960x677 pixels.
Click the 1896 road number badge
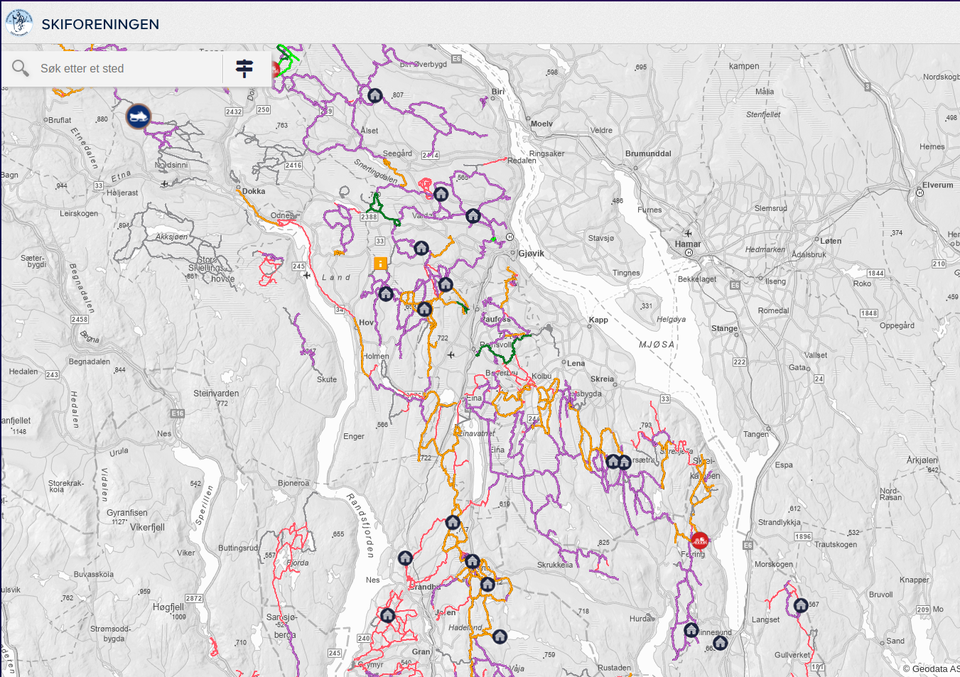click(803, 536)
